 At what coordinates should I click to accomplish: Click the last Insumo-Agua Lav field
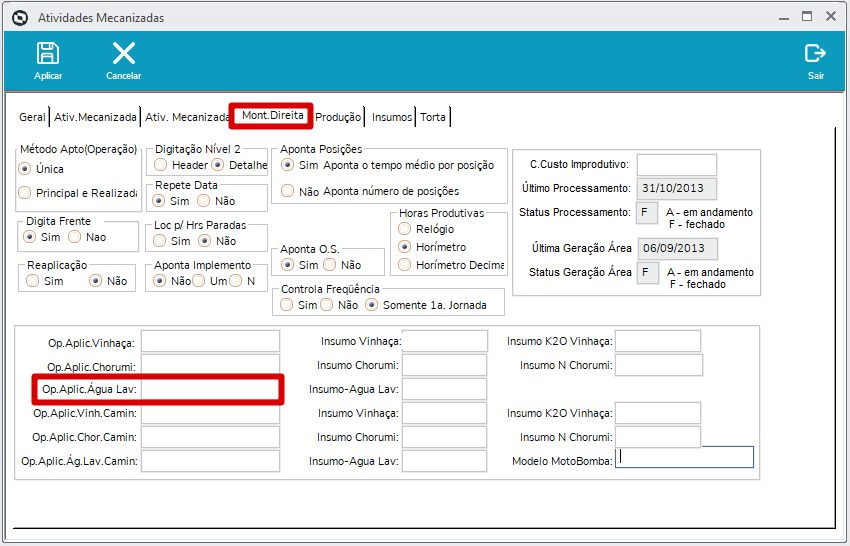coord(445,461)
